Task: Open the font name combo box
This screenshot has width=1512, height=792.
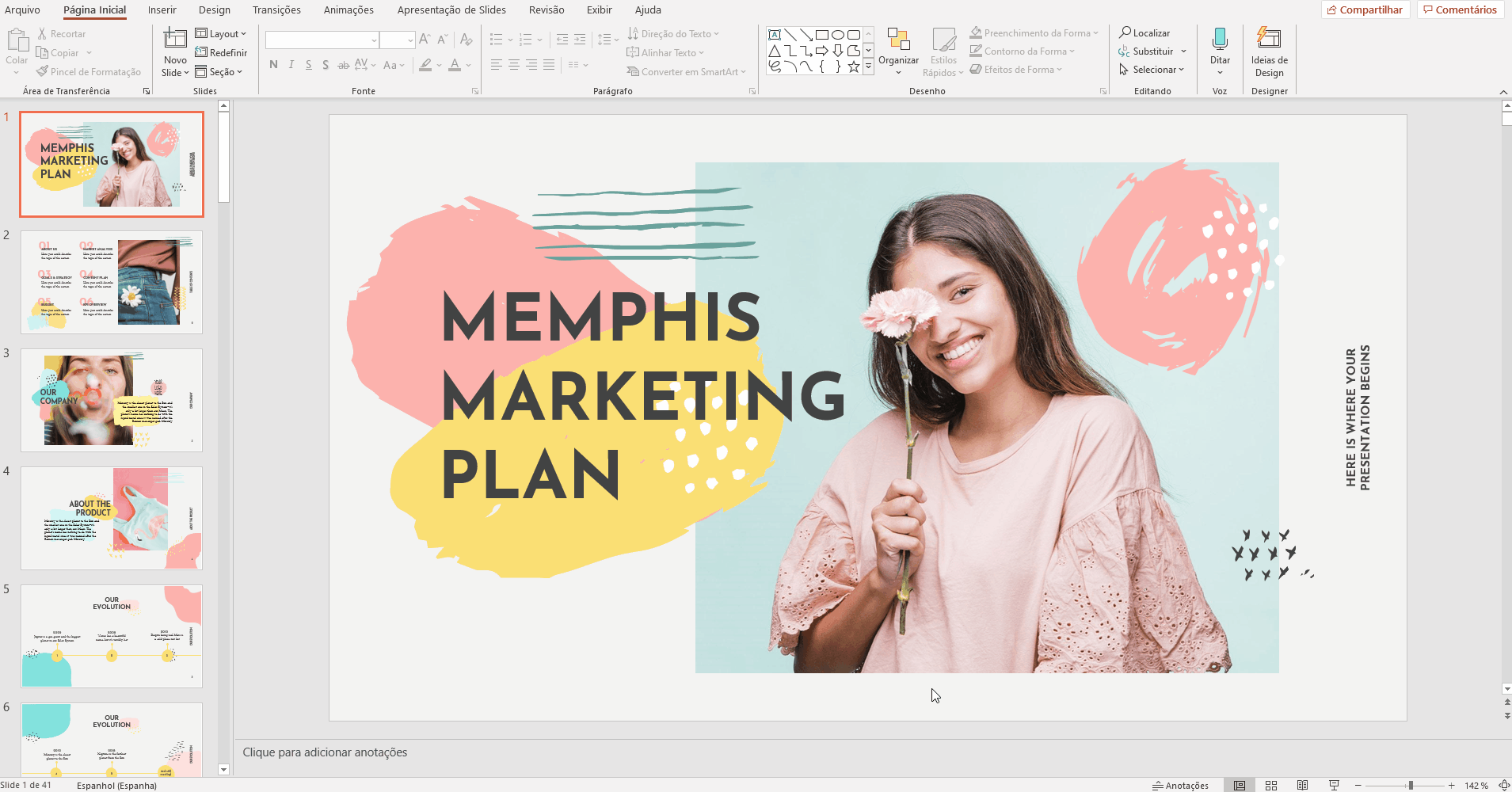Action: click(322, 40)
